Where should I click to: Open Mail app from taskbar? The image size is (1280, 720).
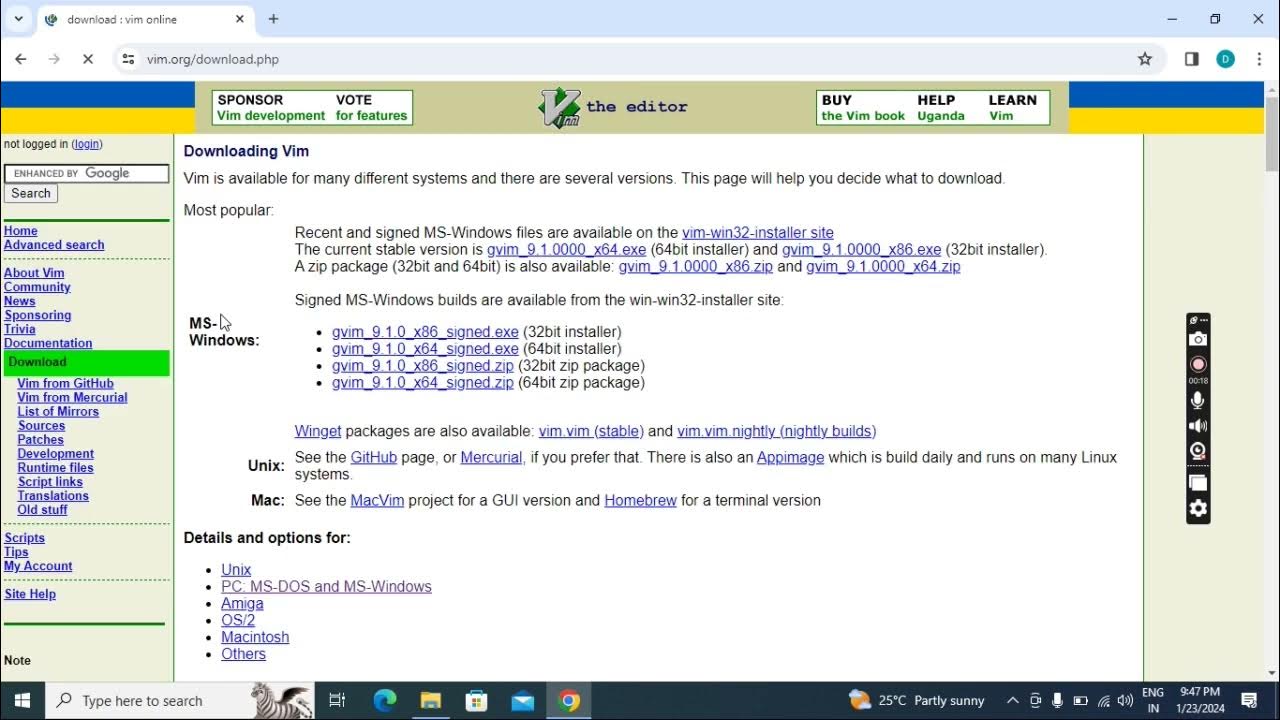tap(522, 700)
